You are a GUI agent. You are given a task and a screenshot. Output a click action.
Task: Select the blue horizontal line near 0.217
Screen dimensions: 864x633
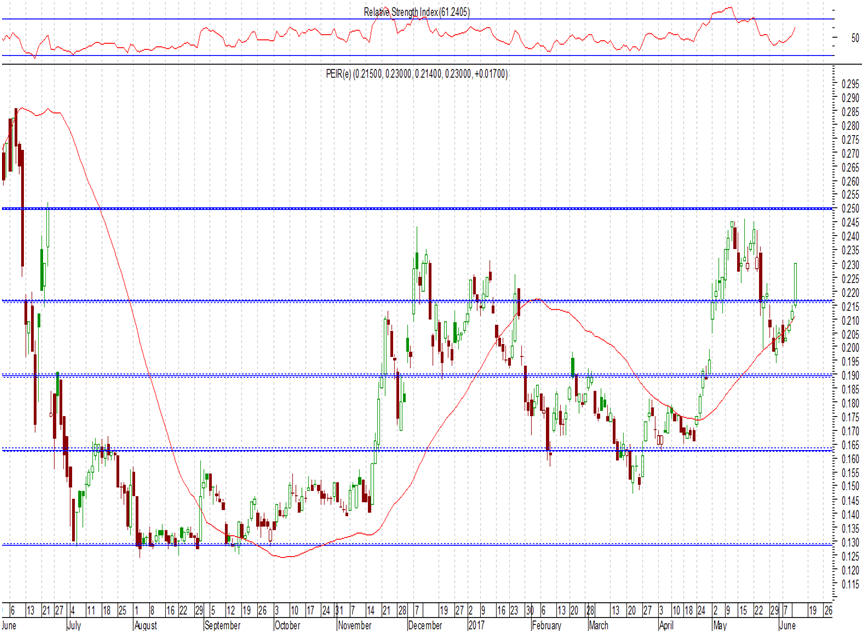pos(417,301)
